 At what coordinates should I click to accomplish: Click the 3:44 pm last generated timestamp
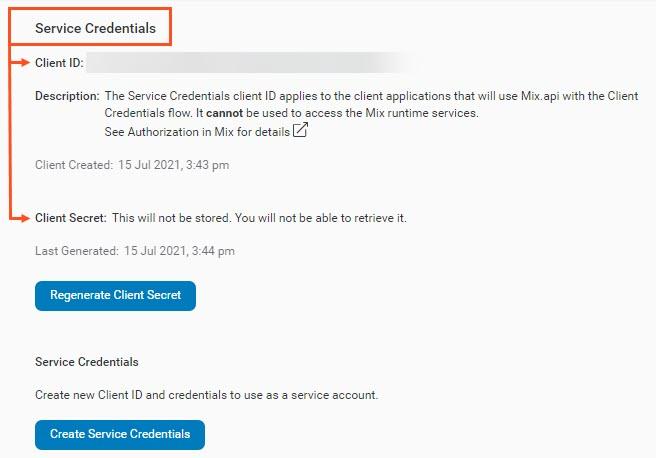(x=180, y=251)
